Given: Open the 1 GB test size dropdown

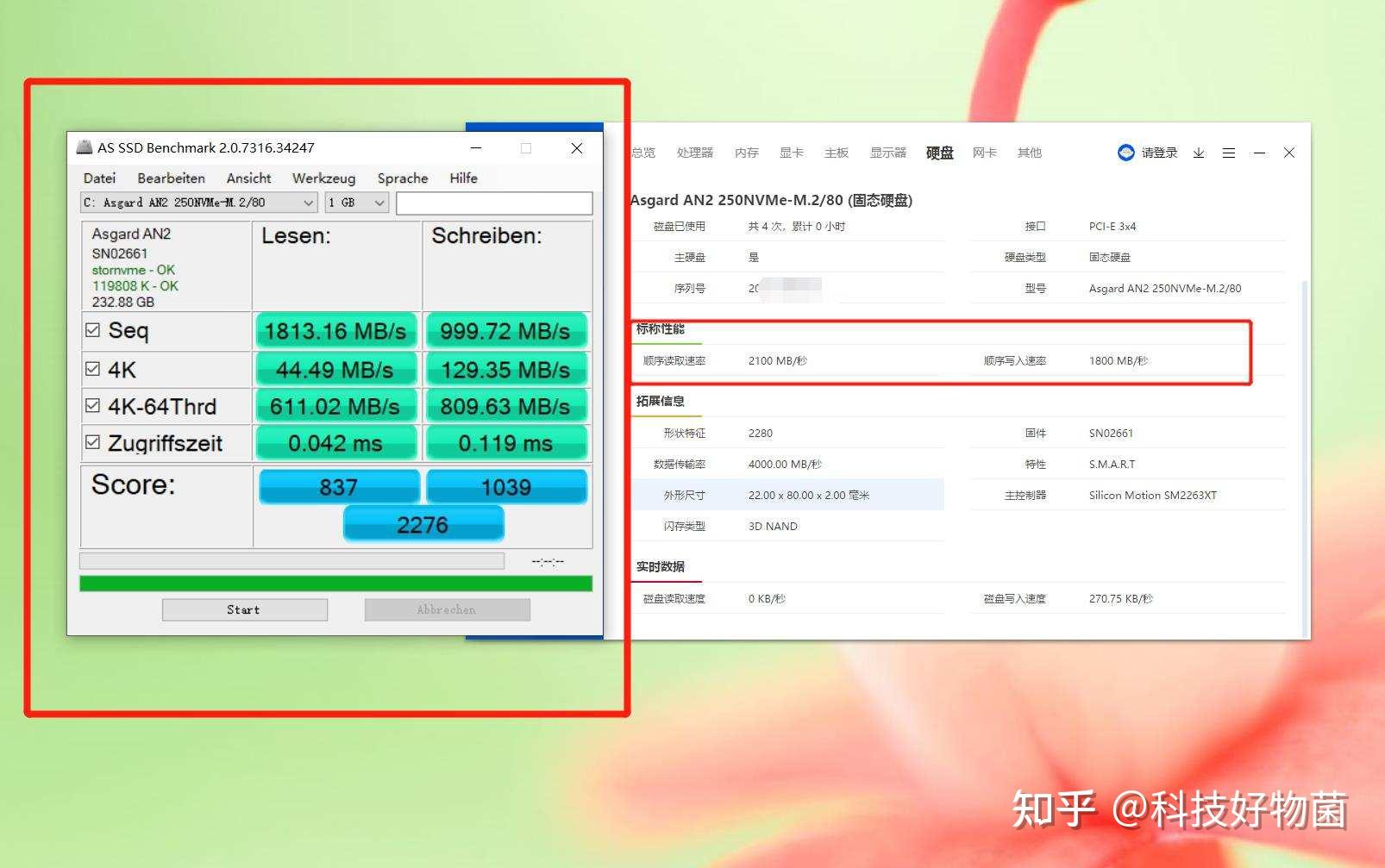Looking at the screenshot, I should tap(357, 203).
